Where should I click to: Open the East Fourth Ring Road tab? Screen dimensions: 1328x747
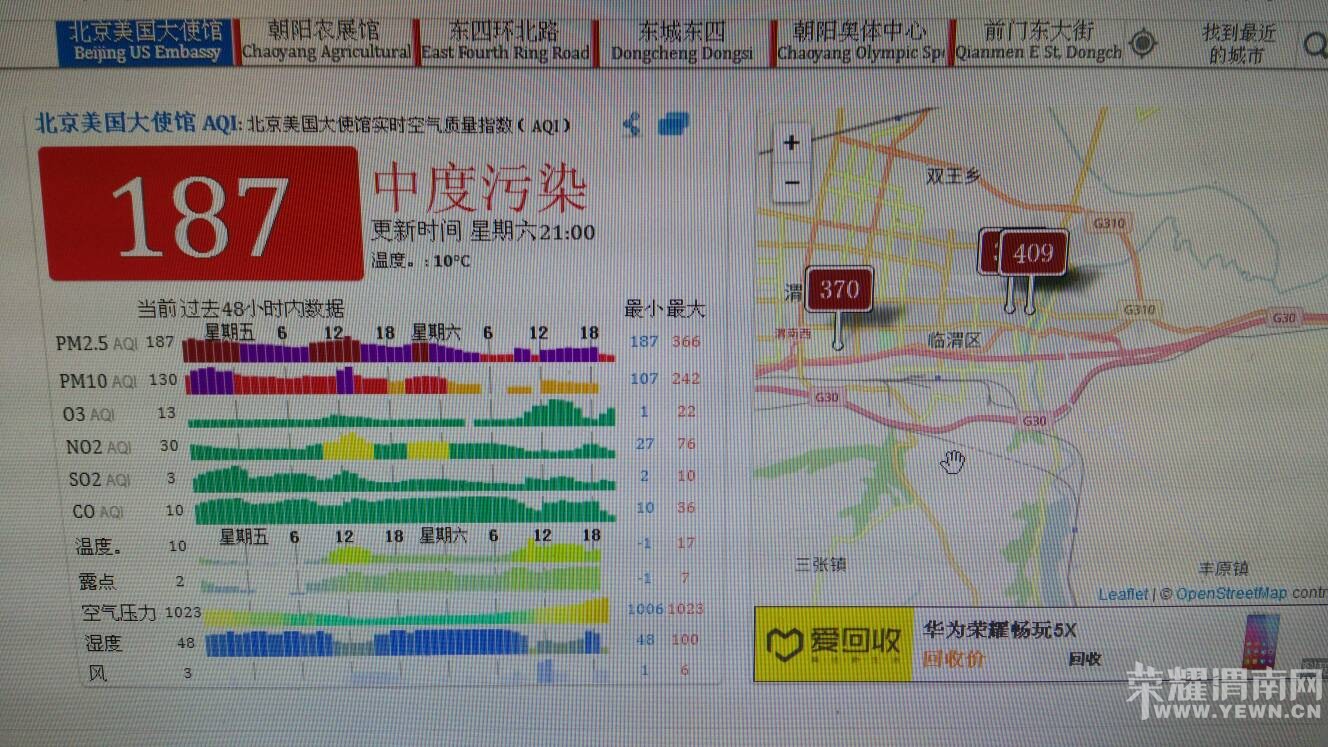click(x=505, y=42)
